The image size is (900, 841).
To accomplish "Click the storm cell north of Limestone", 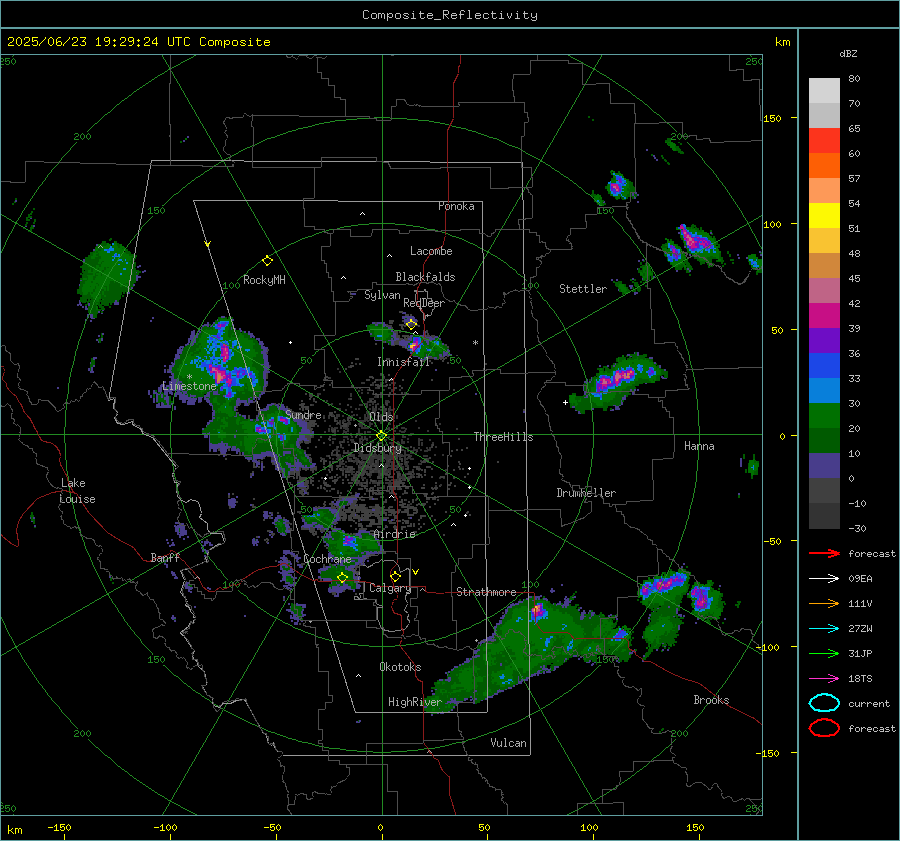I will pos(223,362).
